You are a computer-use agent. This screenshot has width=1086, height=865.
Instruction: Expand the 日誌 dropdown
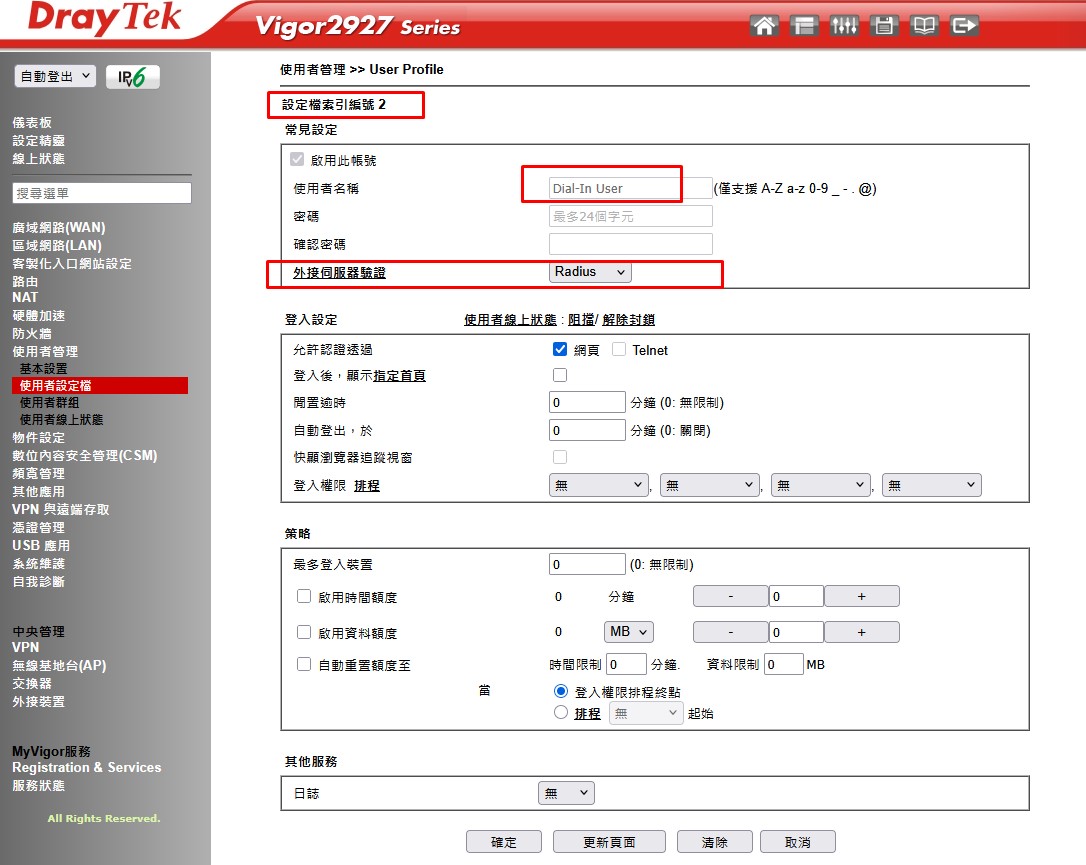[566, 793]
